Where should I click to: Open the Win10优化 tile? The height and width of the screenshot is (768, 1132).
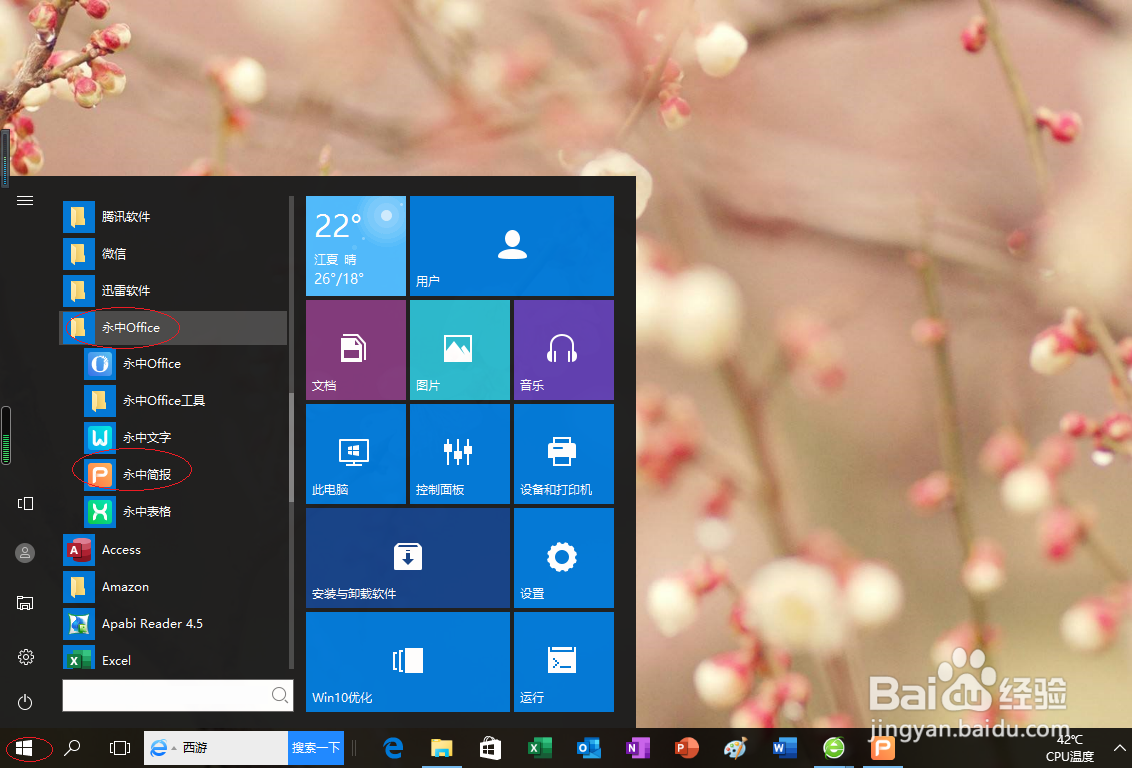(x=408, y=662)
